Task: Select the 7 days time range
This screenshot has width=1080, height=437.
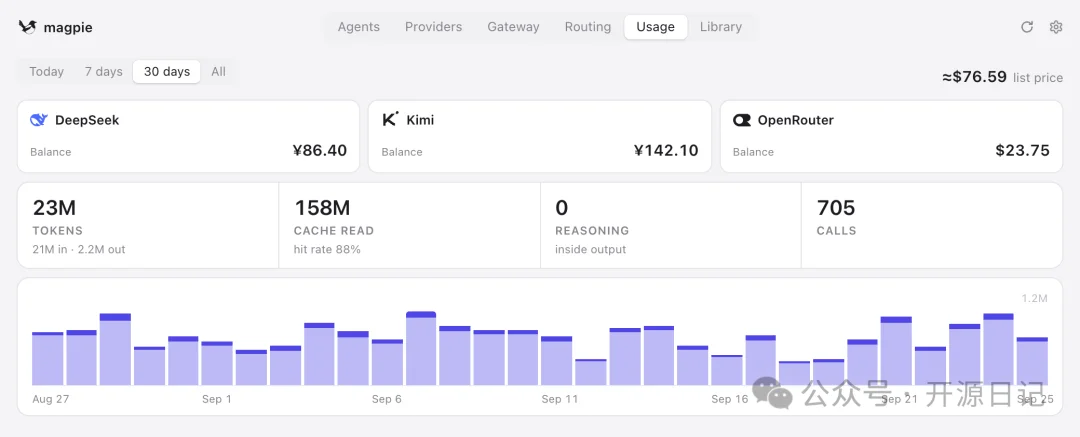Action: point(103,72)
